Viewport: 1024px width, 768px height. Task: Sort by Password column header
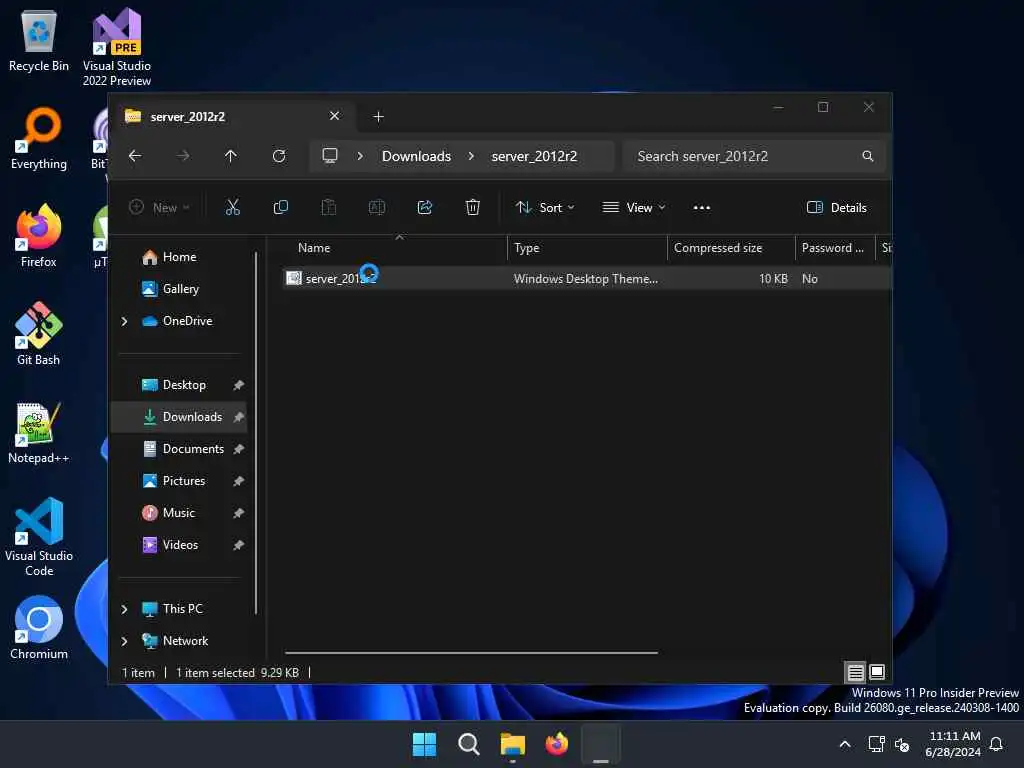[x=833, y=248]
